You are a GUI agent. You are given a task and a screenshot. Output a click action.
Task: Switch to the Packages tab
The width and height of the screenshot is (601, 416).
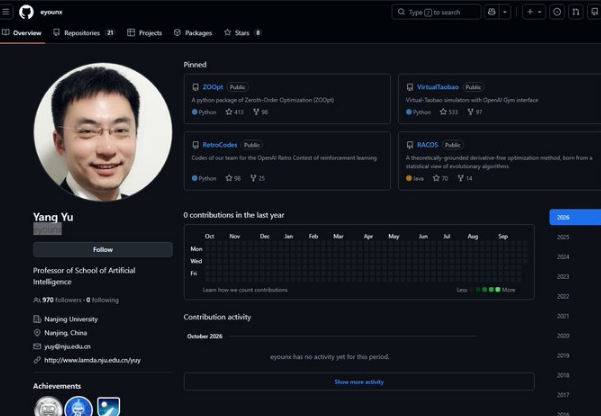point(193,33)
